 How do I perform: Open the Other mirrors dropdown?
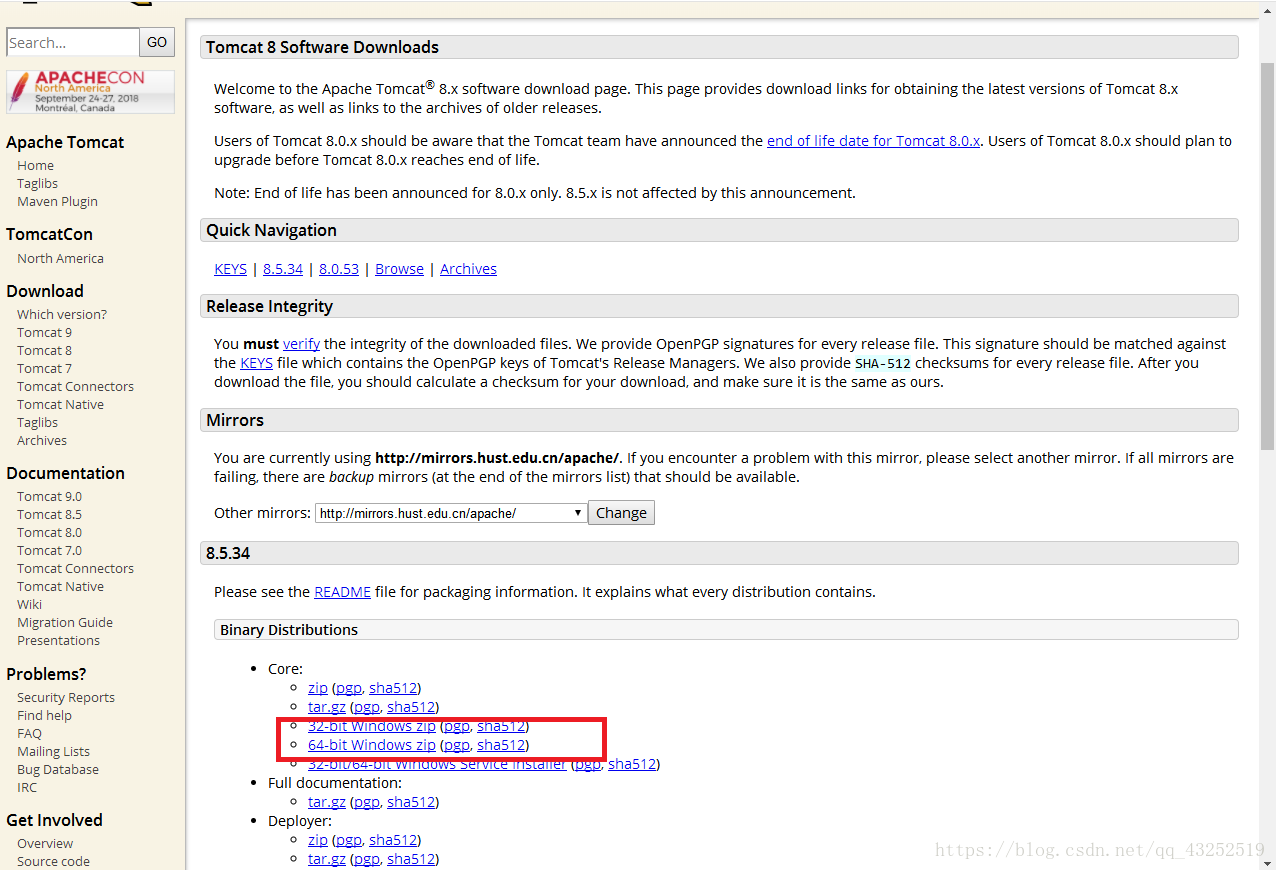[x=450, y=513]
